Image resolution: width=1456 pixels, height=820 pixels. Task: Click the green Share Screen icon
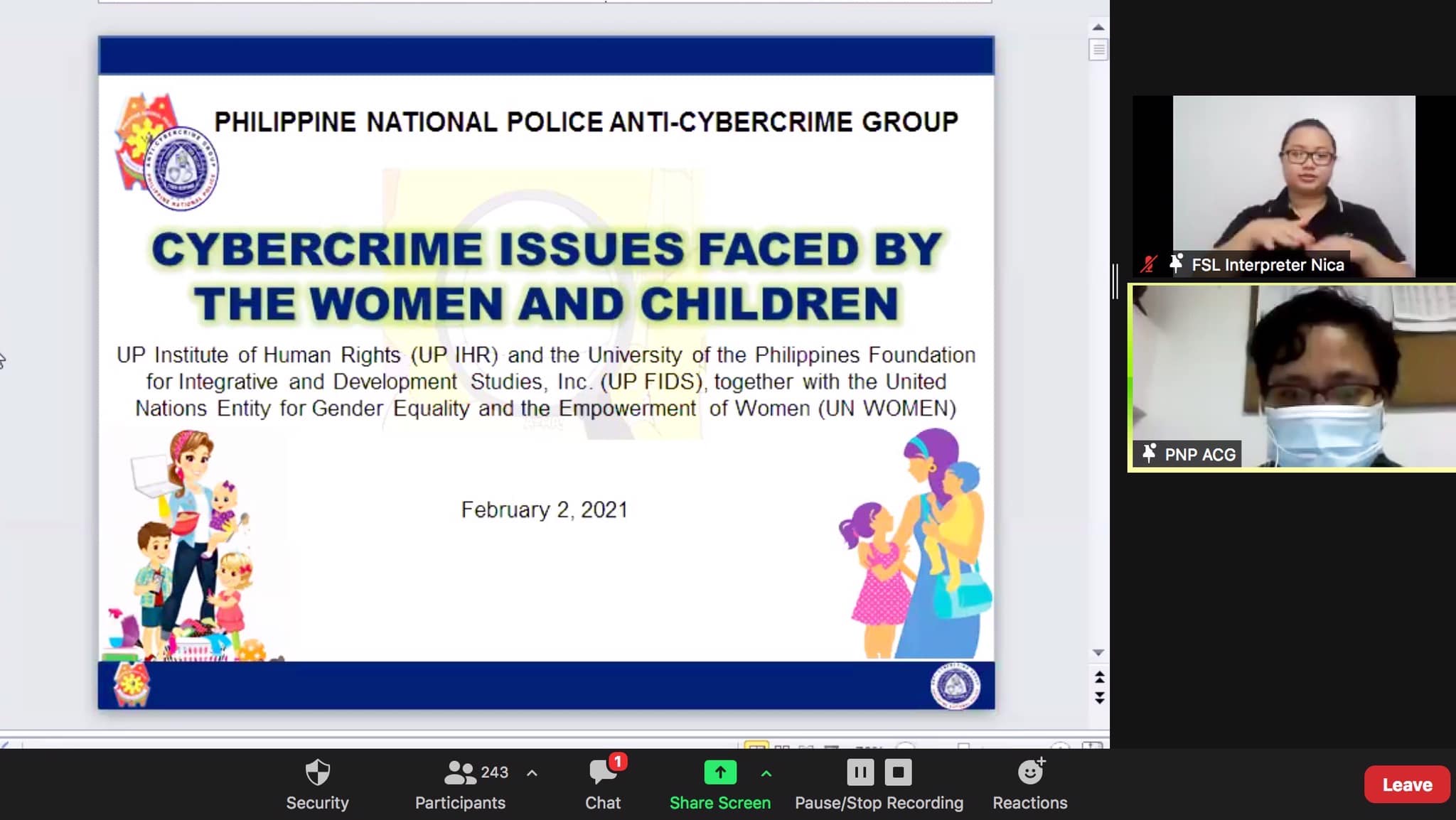coord(719,772)
